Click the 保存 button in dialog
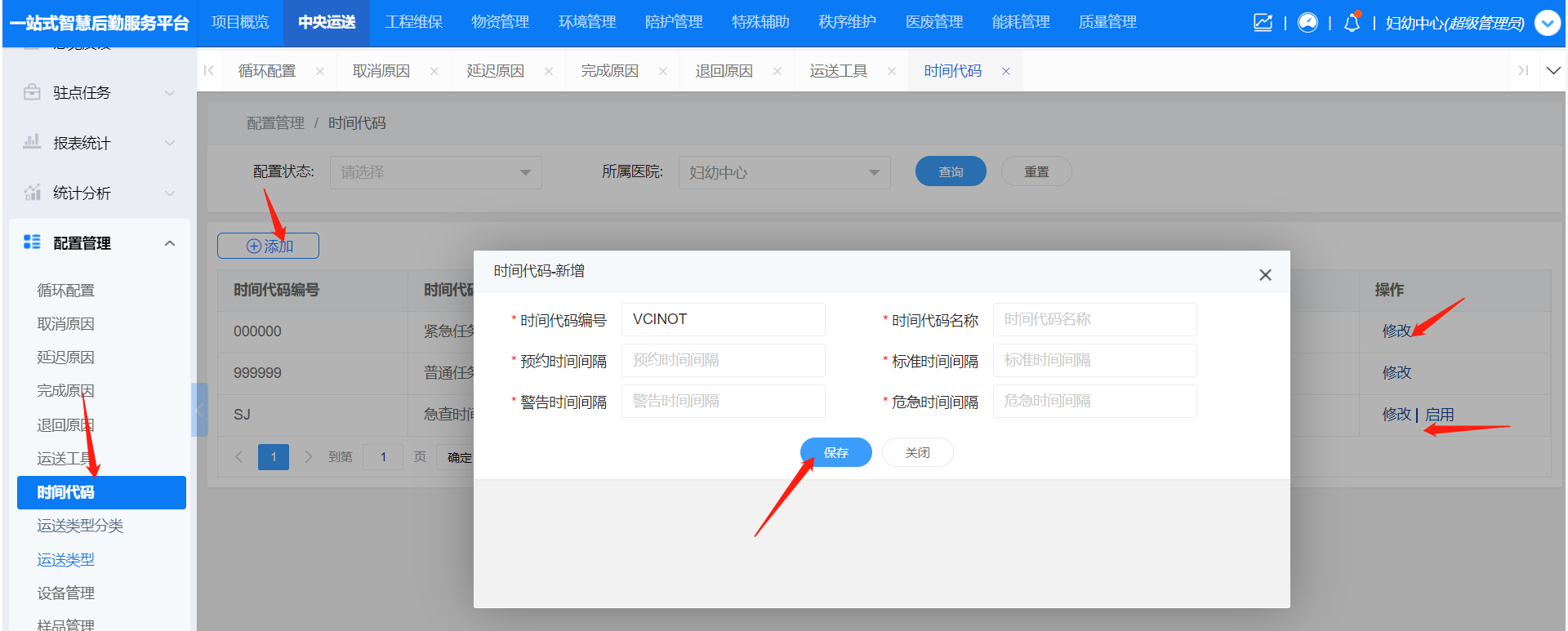This screenshot has width=1568, height=631. 836,452
